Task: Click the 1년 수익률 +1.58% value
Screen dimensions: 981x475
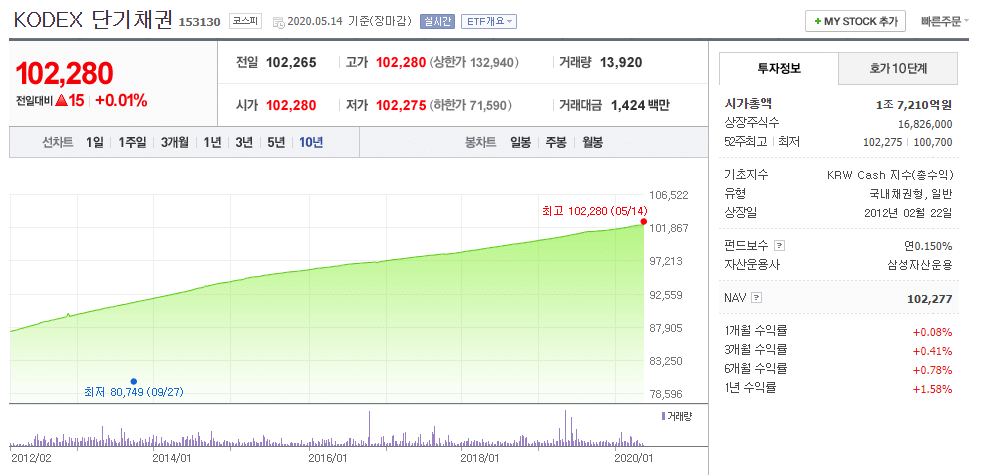Action: (x=934, y=389)
